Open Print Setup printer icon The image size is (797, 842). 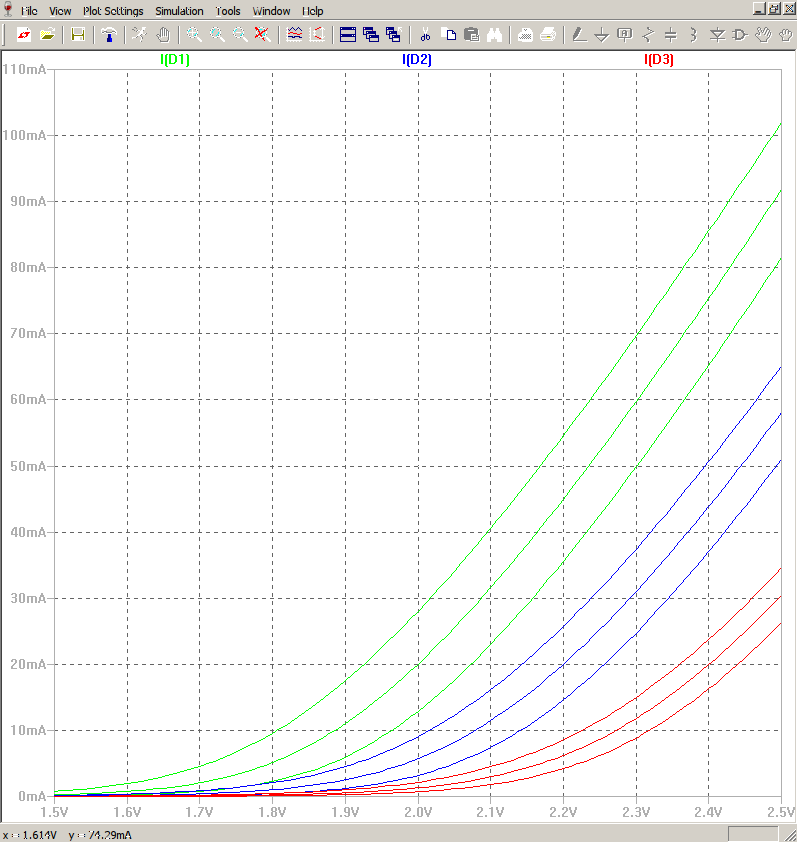pyautogui.click(x=525, y=35)
